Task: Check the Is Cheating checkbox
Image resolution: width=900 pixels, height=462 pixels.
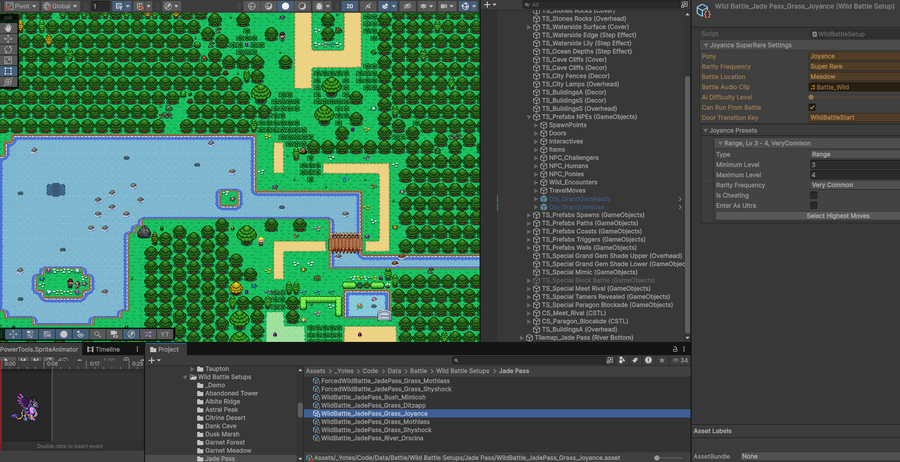Action: (813, 195)
